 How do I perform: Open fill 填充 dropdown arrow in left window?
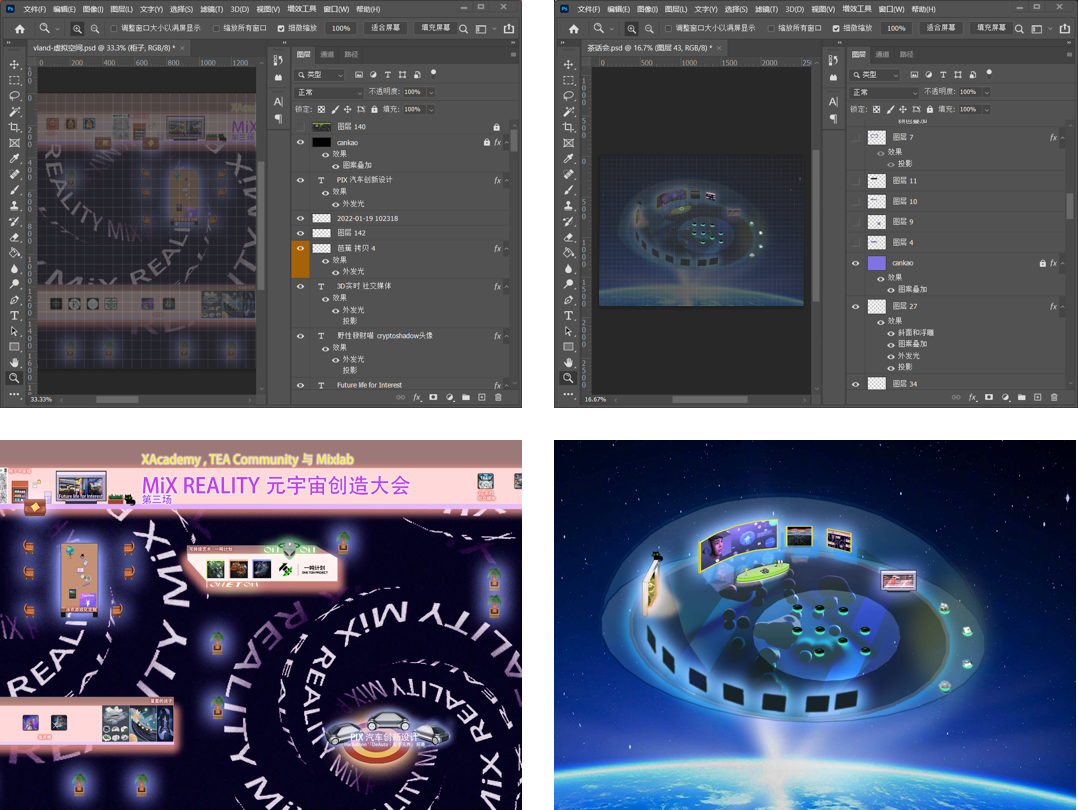(431, 109)
